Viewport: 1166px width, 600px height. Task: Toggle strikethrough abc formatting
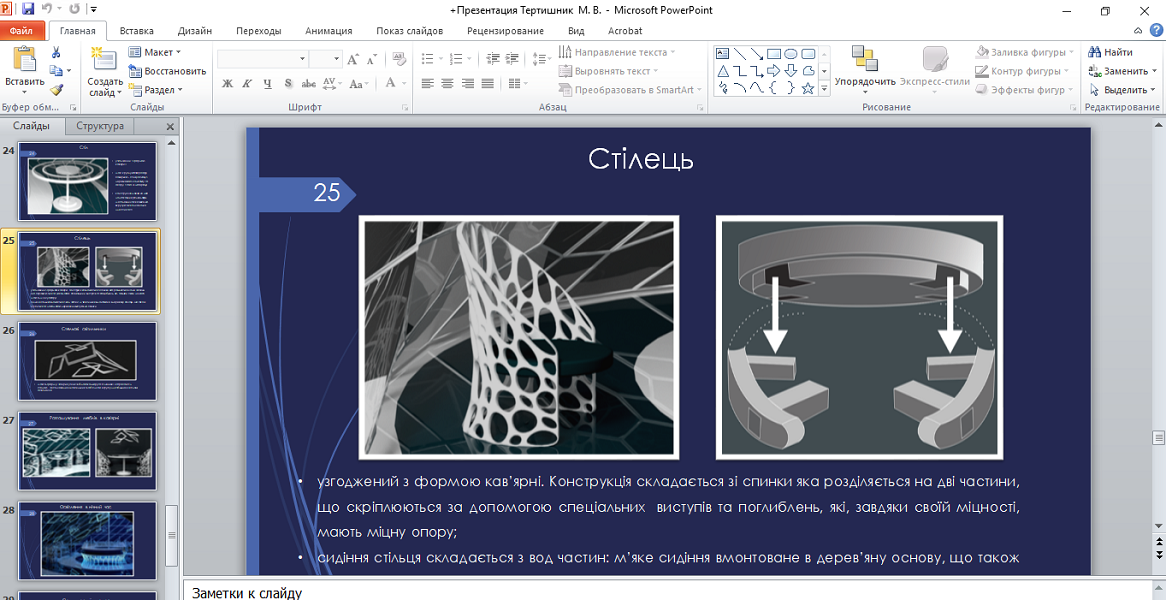click(308, 83)
